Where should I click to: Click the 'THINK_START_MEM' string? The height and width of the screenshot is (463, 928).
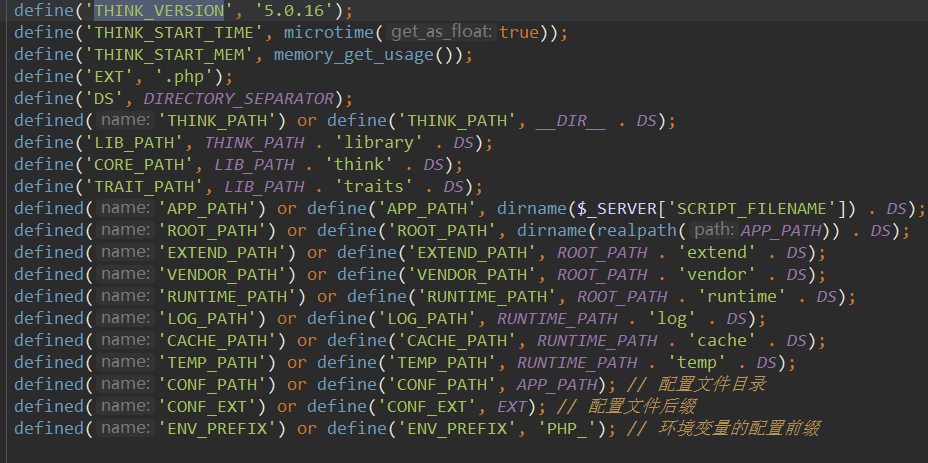coord(169,54)
